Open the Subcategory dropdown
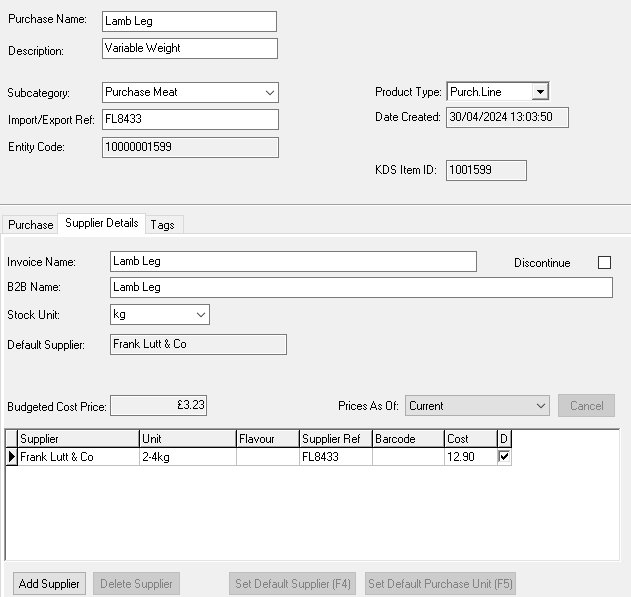The width and height of the screenshot is (631, 597). point(270,93)
